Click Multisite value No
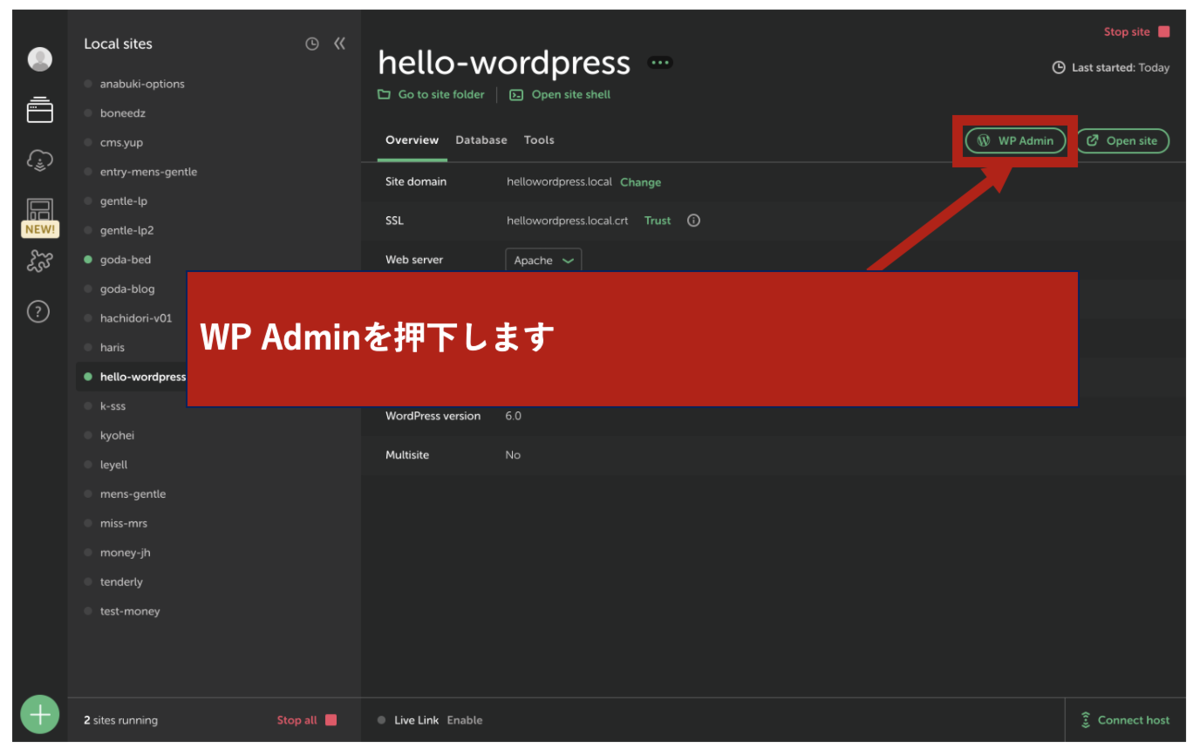The image size is (1200, 755). point(513,455)
